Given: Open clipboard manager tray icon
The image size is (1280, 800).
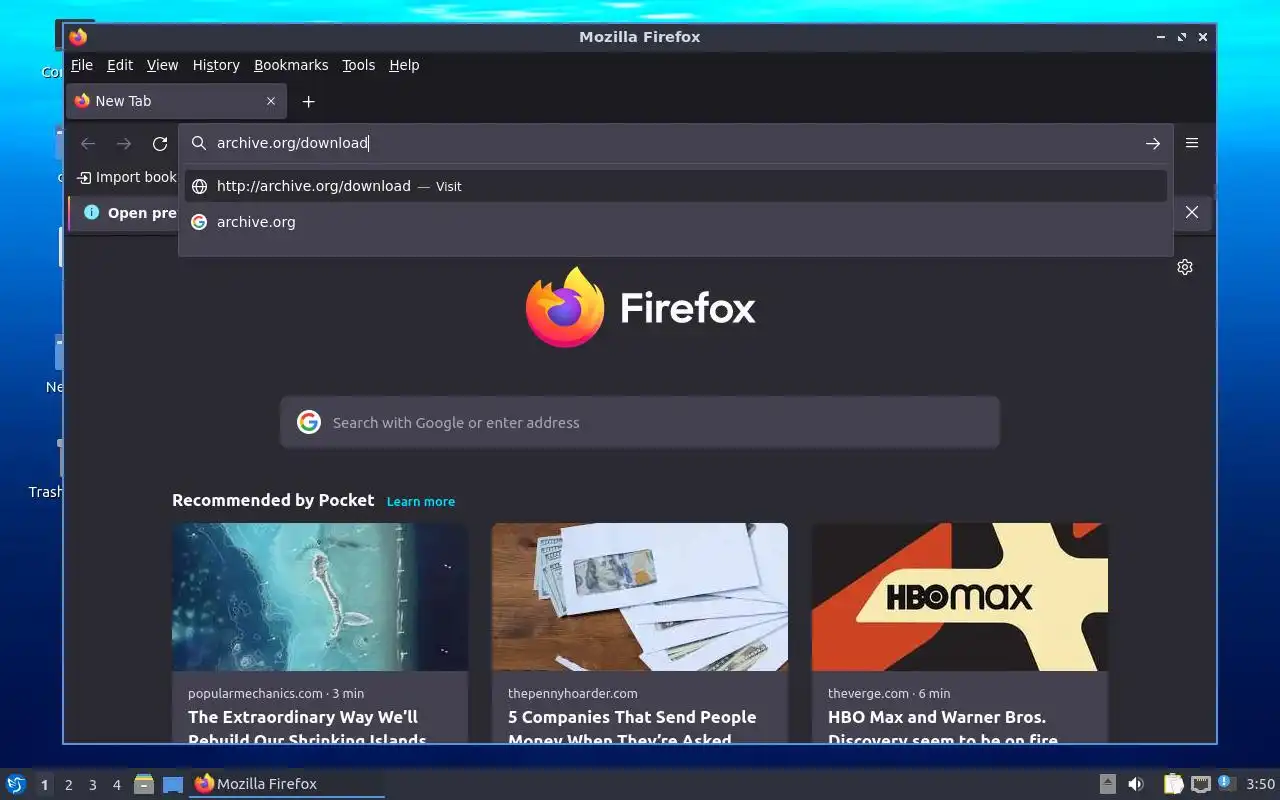Looking at the screenshot, I should tap(1173, 784).
